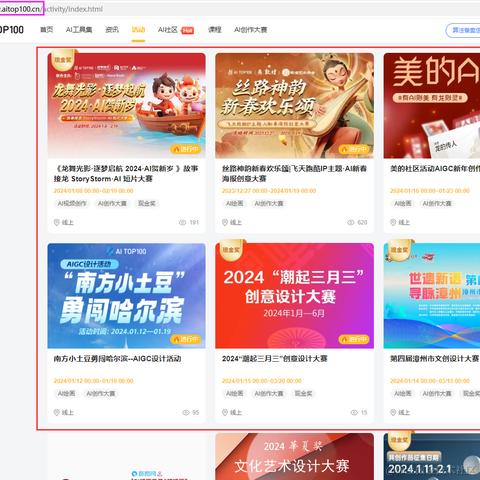This screenshot has width=480, height=480.
Task: Open the 2024"潮起三月三"创意设计大赛 title link
Action: click(275, 359)
